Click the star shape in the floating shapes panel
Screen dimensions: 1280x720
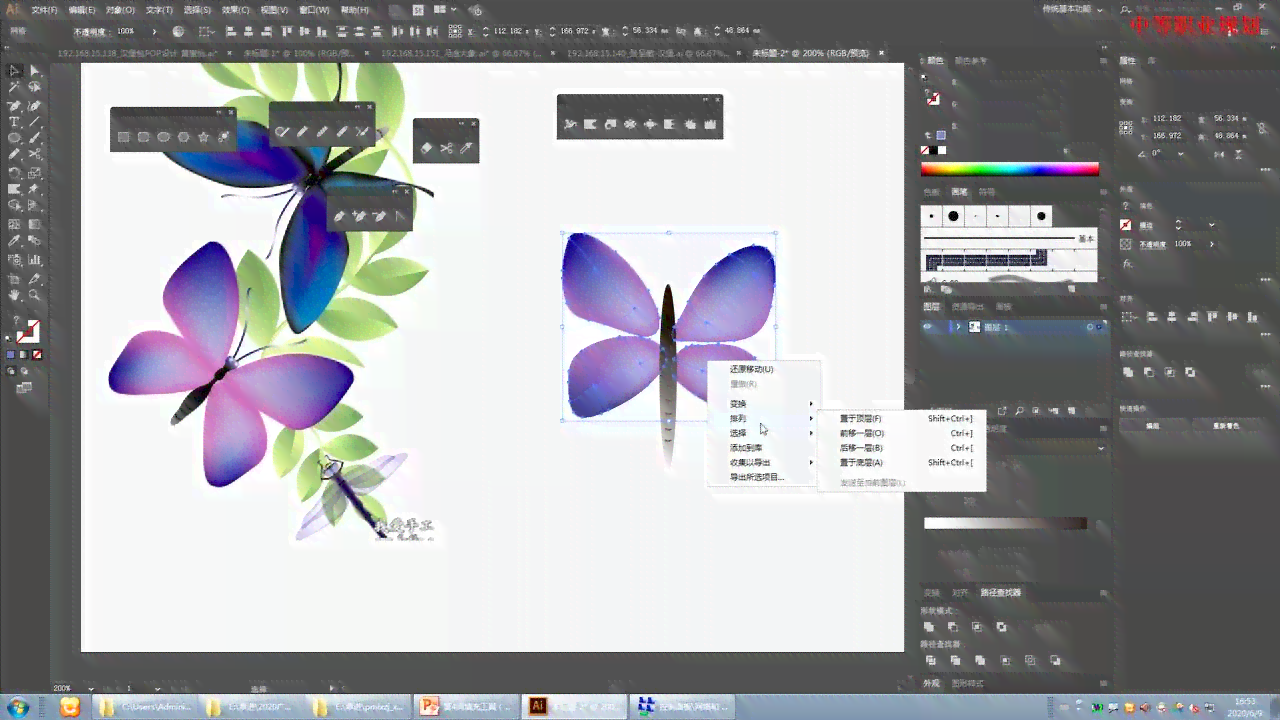click(x=204, y=137)
